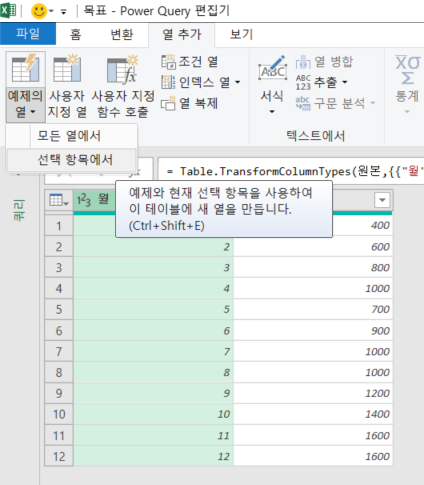
Task: Switch to the 홈 ribbon tab
Action: click(76, 34)
